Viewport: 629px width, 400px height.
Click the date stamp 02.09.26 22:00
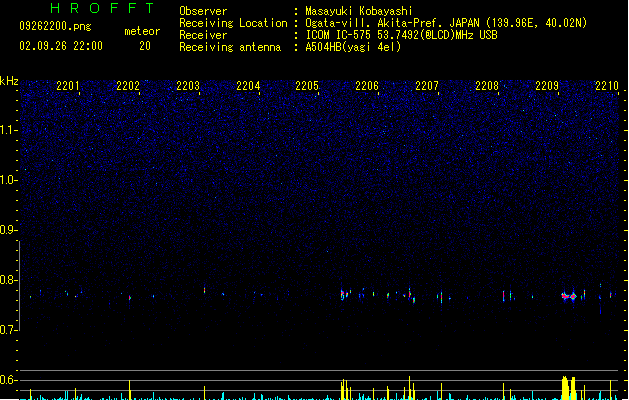(x=61, y=46)
